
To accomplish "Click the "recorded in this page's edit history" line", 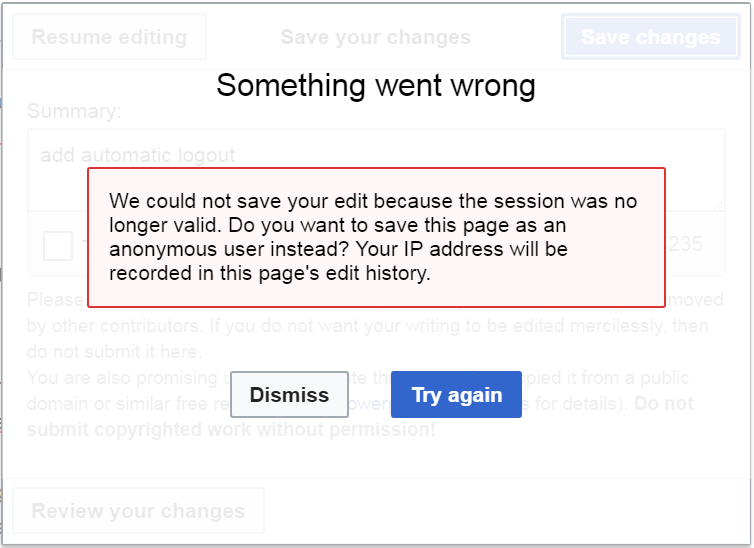I will tap(270, 272).
